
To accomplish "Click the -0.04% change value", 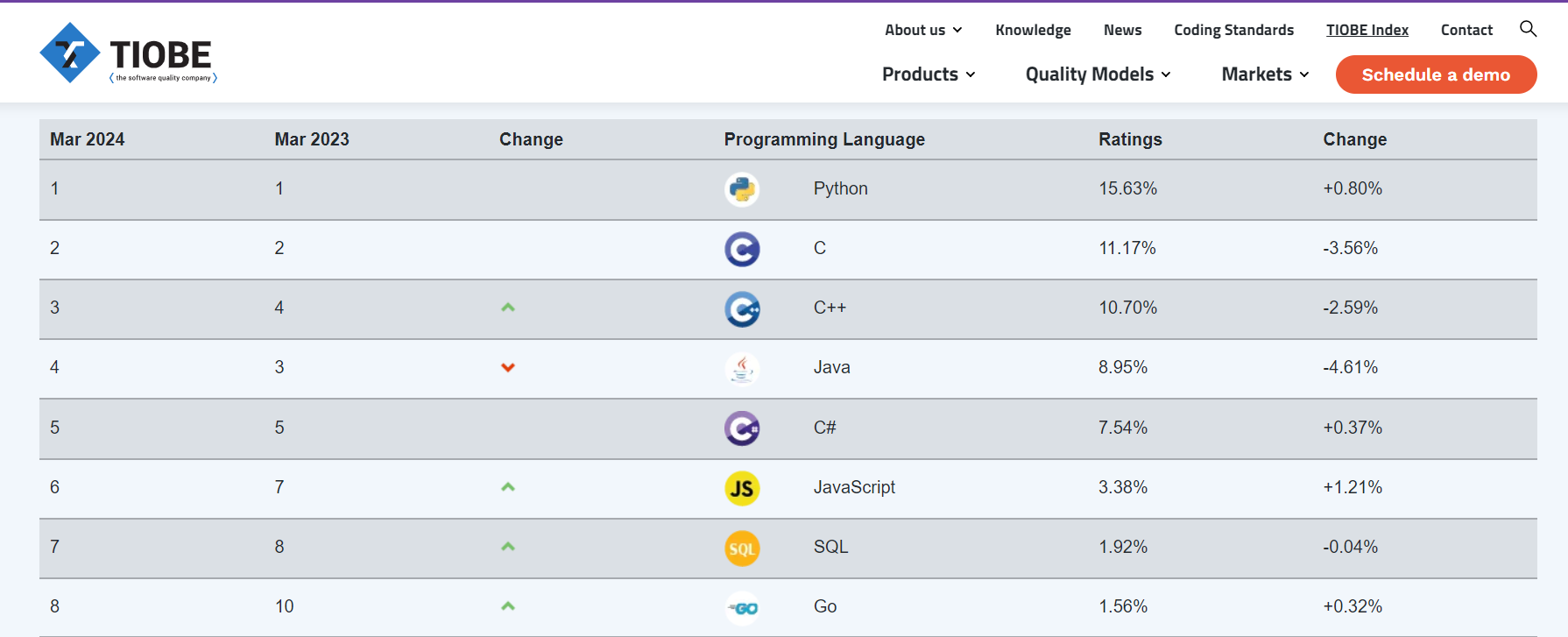I will click(x=1350, y=547).
